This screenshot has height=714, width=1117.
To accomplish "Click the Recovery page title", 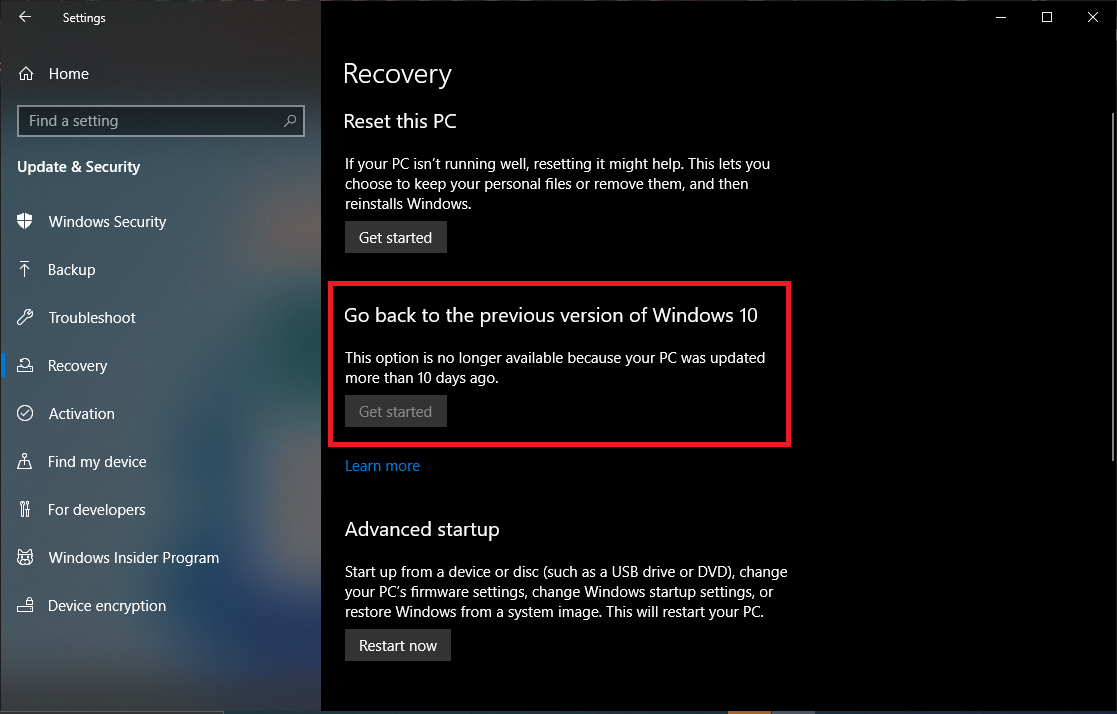I will [397, 74].
